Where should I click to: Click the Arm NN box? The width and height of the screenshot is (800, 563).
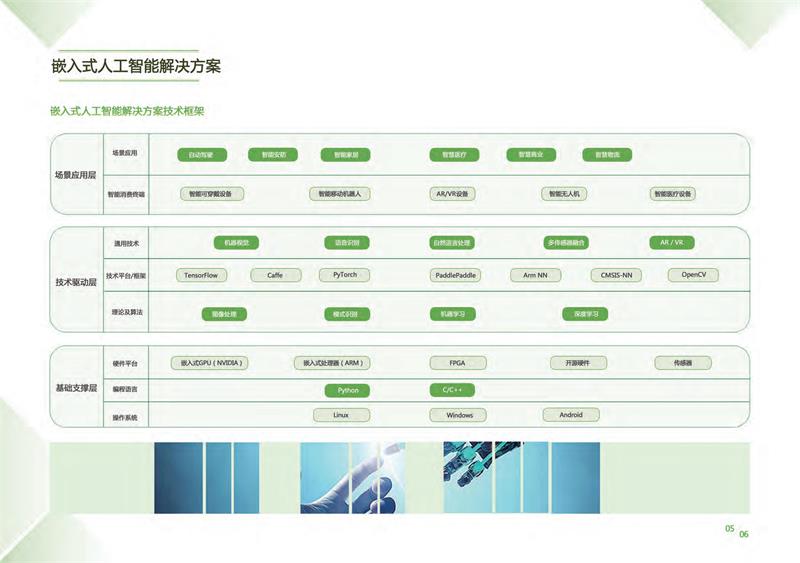coord(535,275)
